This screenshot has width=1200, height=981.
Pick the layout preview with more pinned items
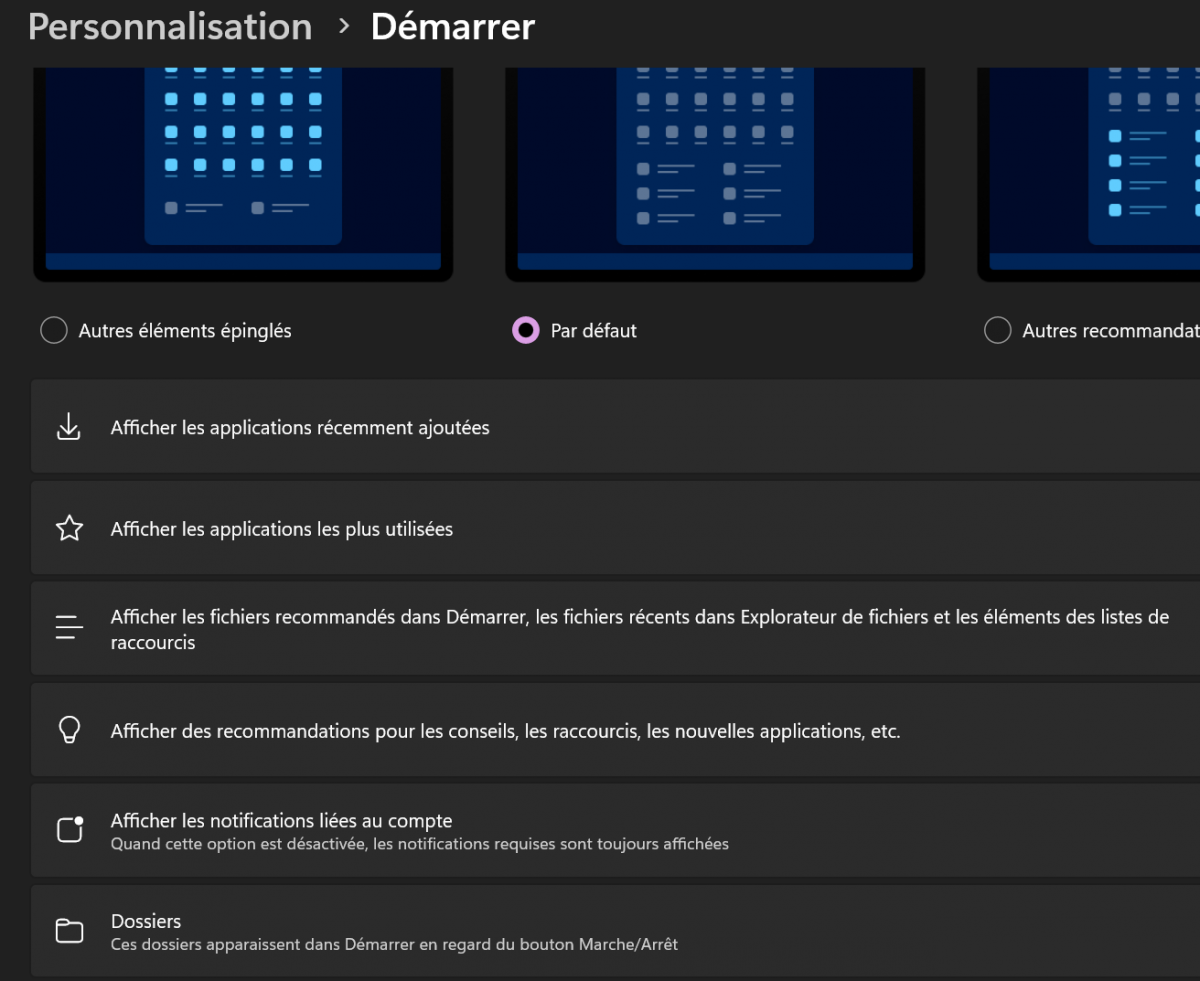[243, 170]
